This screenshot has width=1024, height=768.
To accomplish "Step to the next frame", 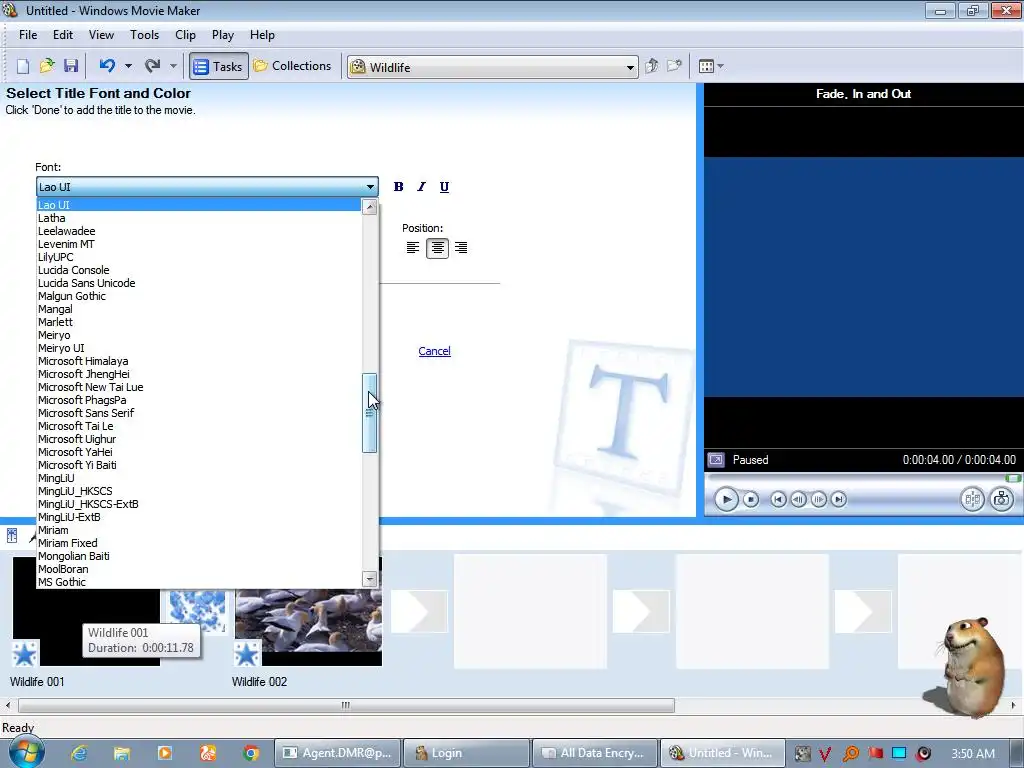I will pyautogui.click(x=818, y=500).
